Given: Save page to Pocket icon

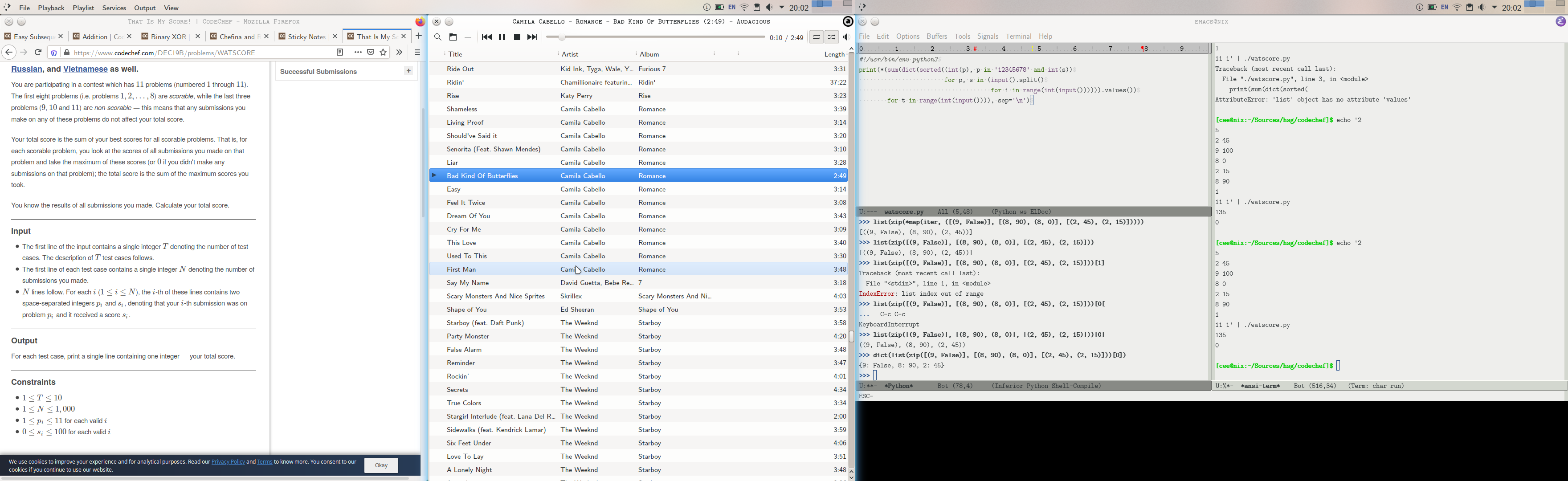Looking at the screenshot, I should coord(371,53).
